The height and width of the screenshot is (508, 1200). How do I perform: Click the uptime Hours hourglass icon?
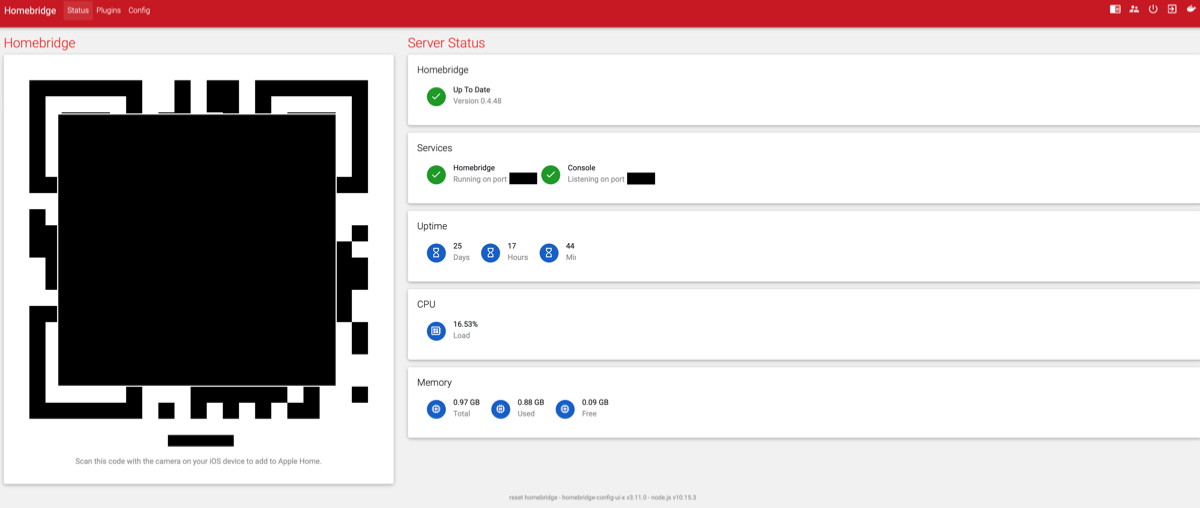490,252
